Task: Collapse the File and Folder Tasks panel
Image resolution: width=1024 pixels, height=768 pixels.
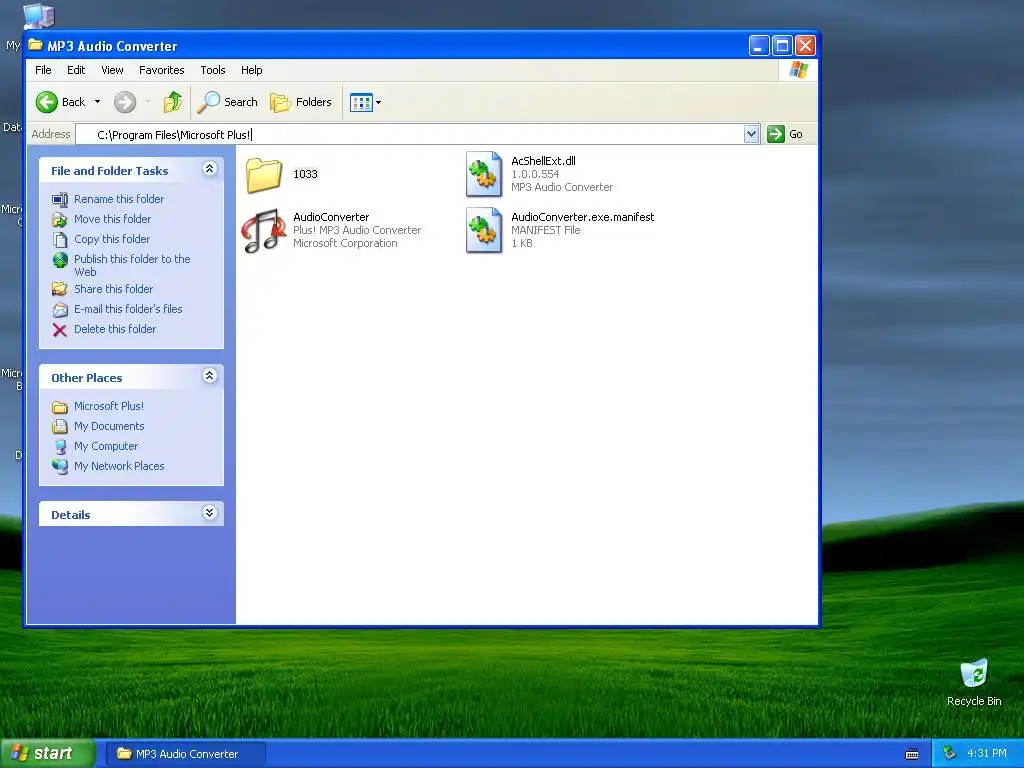Action: click(210, 169)
